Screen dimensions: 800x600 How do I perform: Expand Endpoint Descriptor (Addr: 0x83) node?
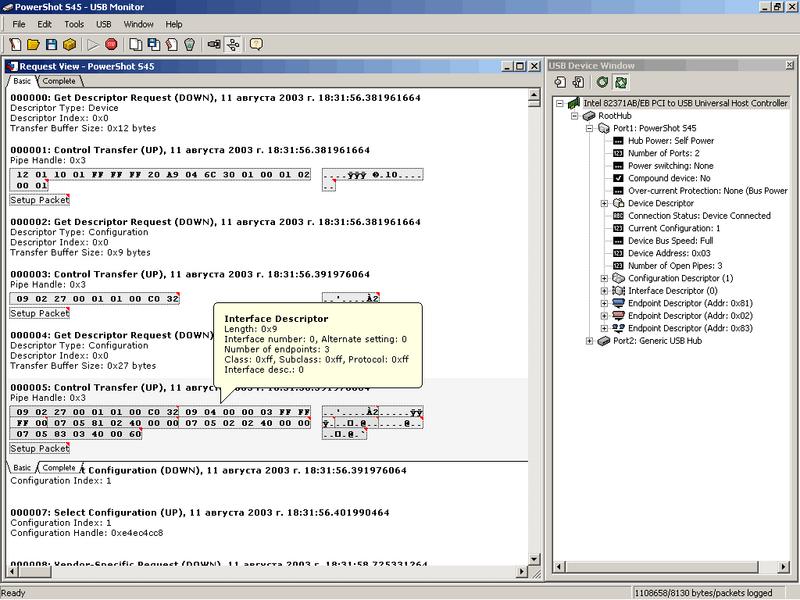tap(604, 328)
